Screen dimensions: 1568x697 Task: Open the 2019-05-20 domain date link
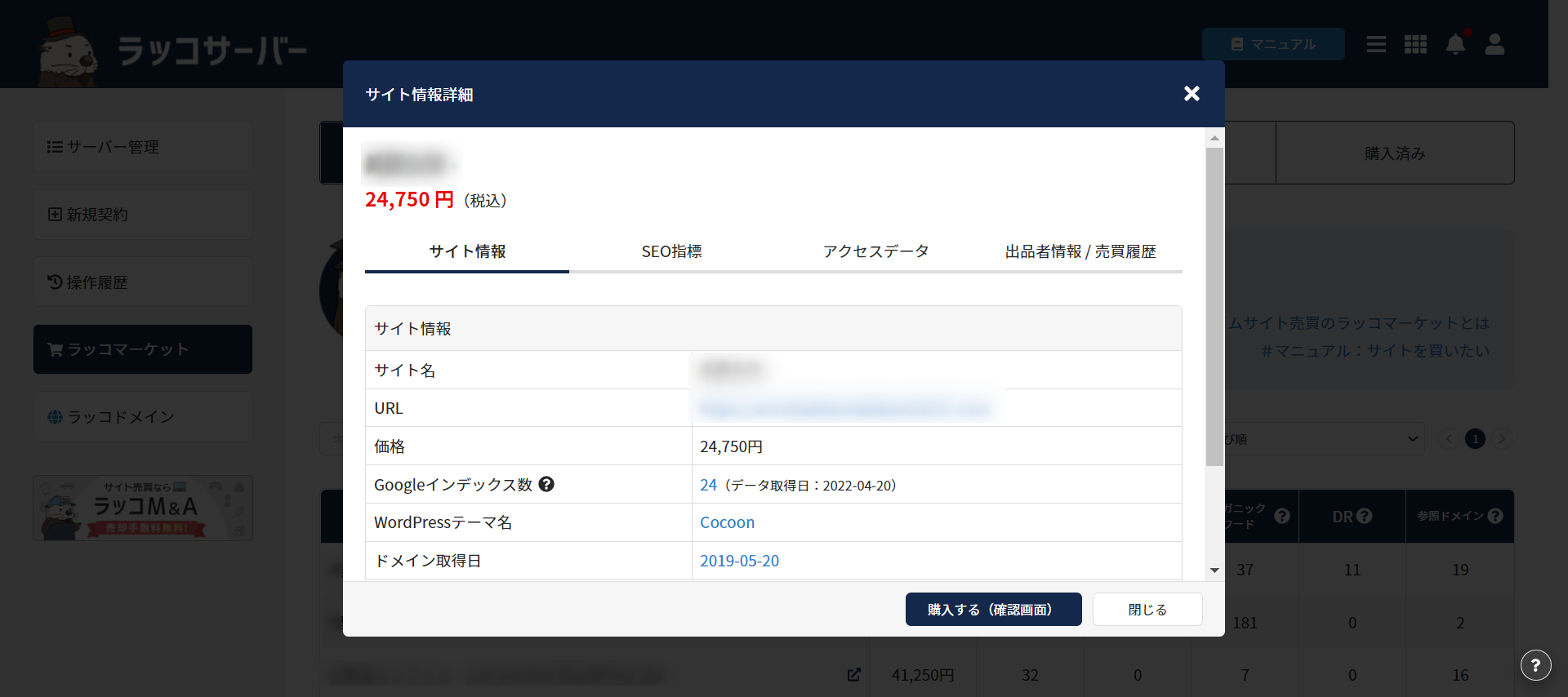click(739, 561)
